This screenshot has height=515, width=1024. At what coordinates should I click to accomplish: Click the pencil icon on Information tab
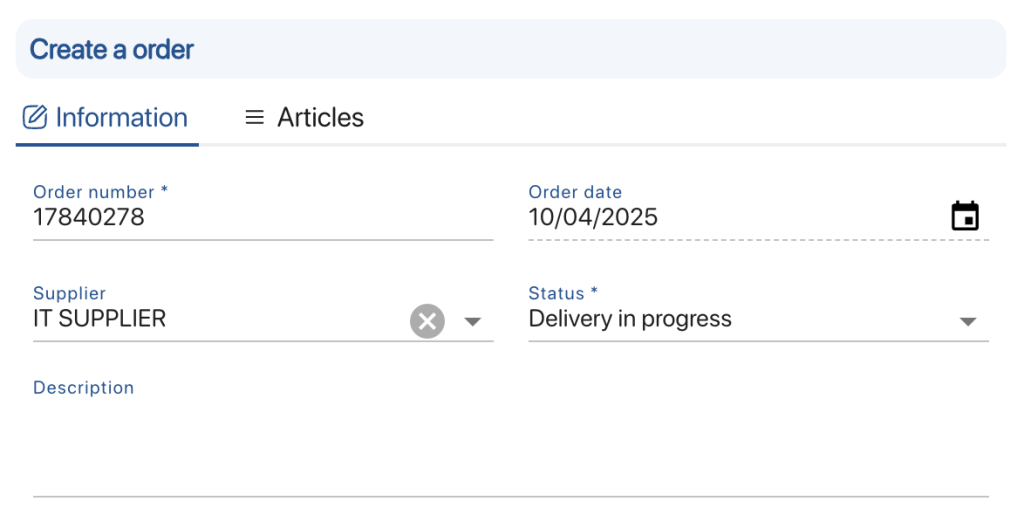coord(35,117)
